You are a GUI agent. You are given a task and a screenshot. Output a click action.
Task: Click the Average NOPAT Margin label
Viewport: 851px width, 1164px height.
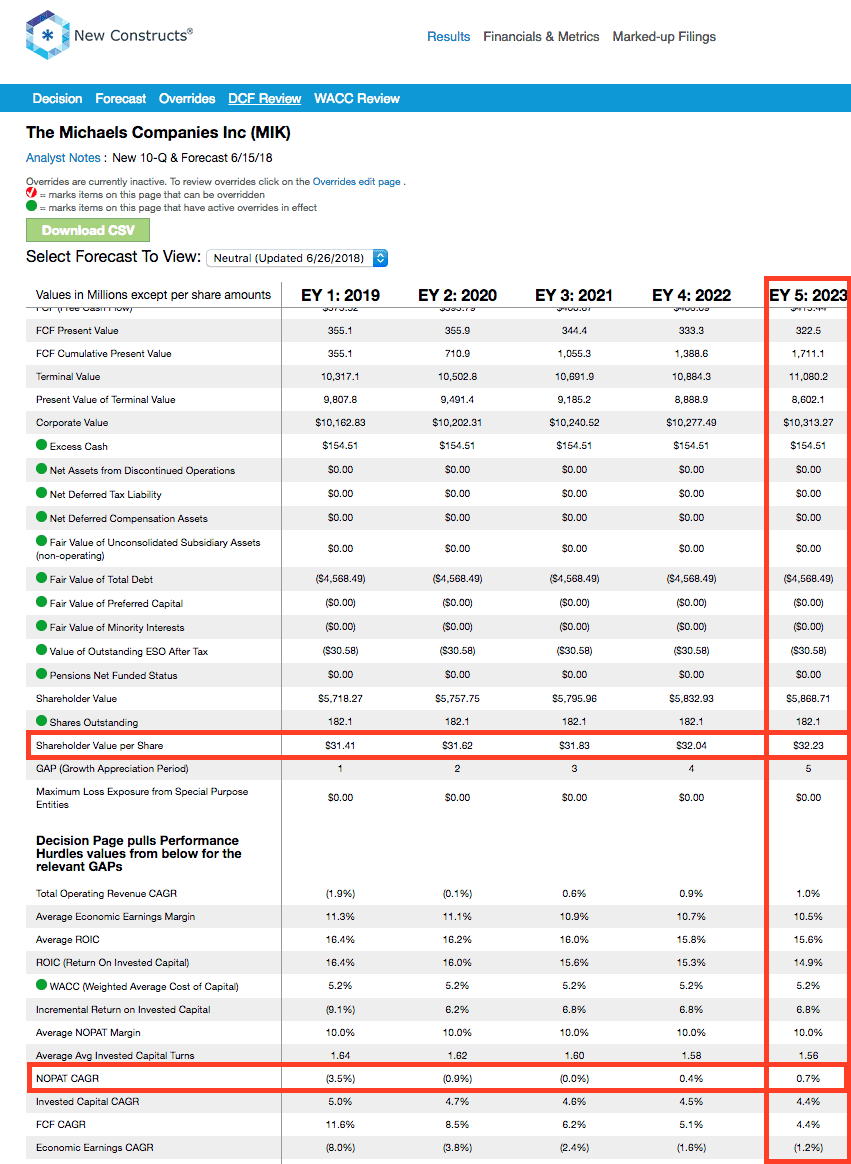tap(88, 1032)
